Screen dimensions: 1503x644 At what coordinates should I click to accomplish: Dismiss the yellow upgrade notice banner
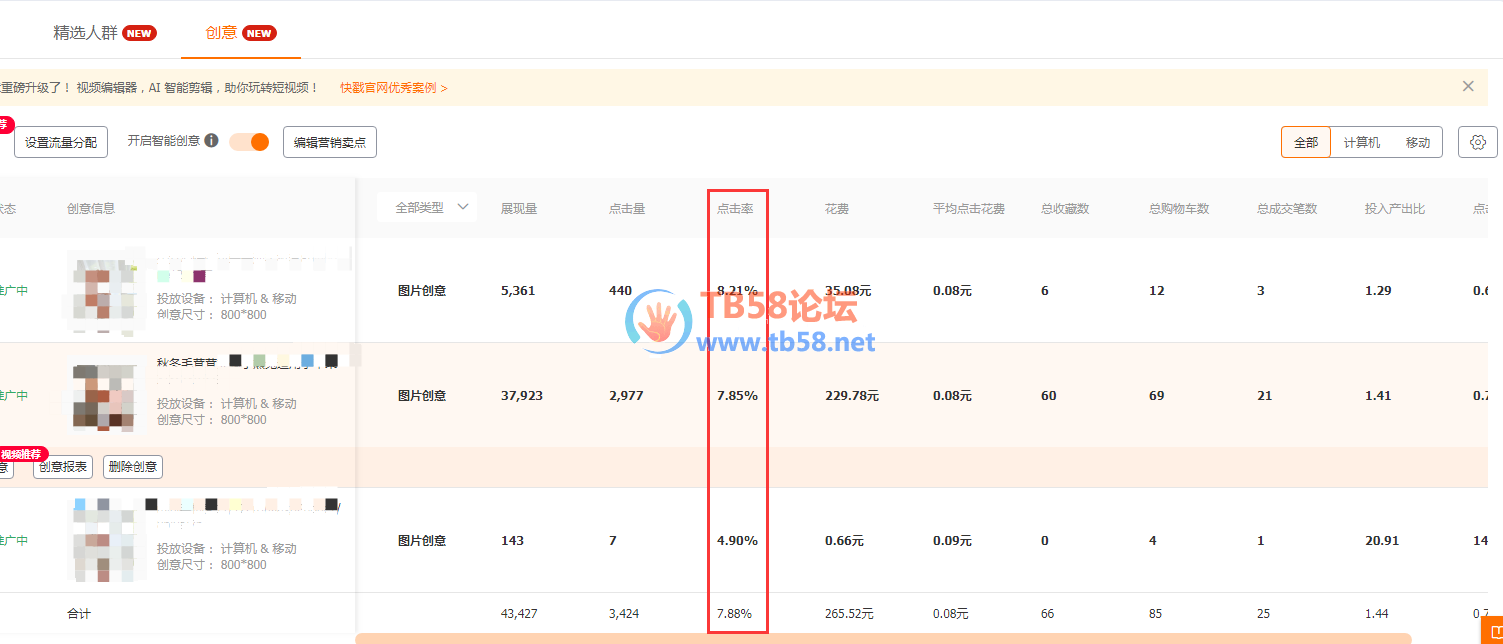[1467, 86]
